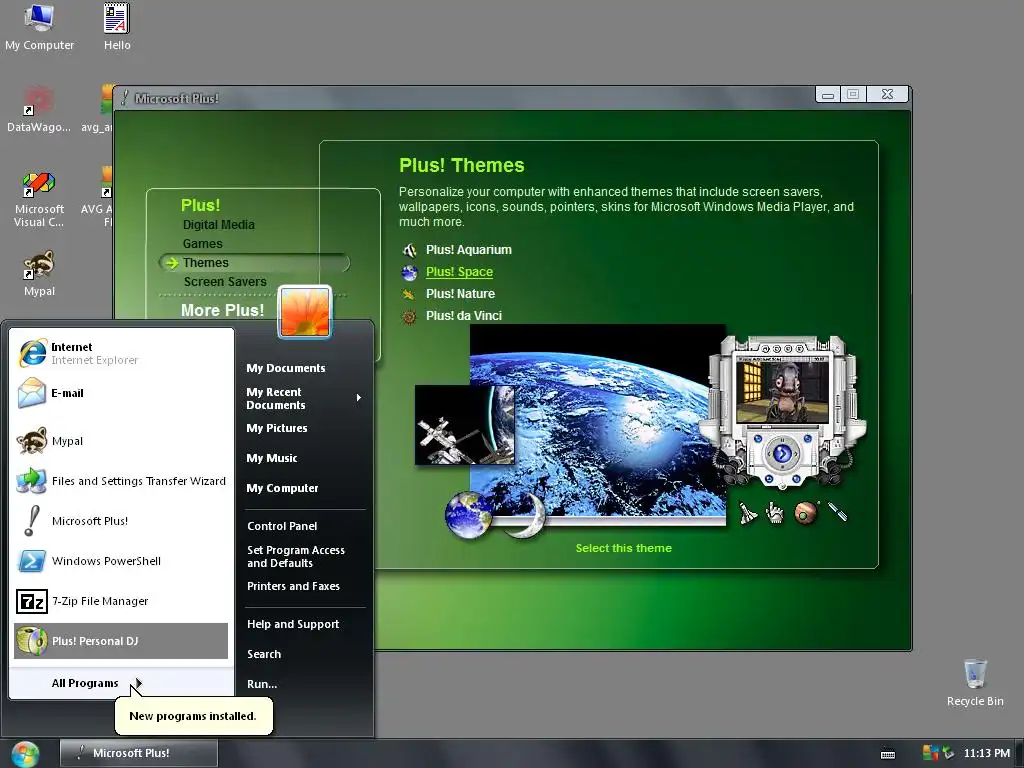This screenshot has height=768, width=1024.
Task: Click the Plus! Space globe icon
Action: coord(409,272)
